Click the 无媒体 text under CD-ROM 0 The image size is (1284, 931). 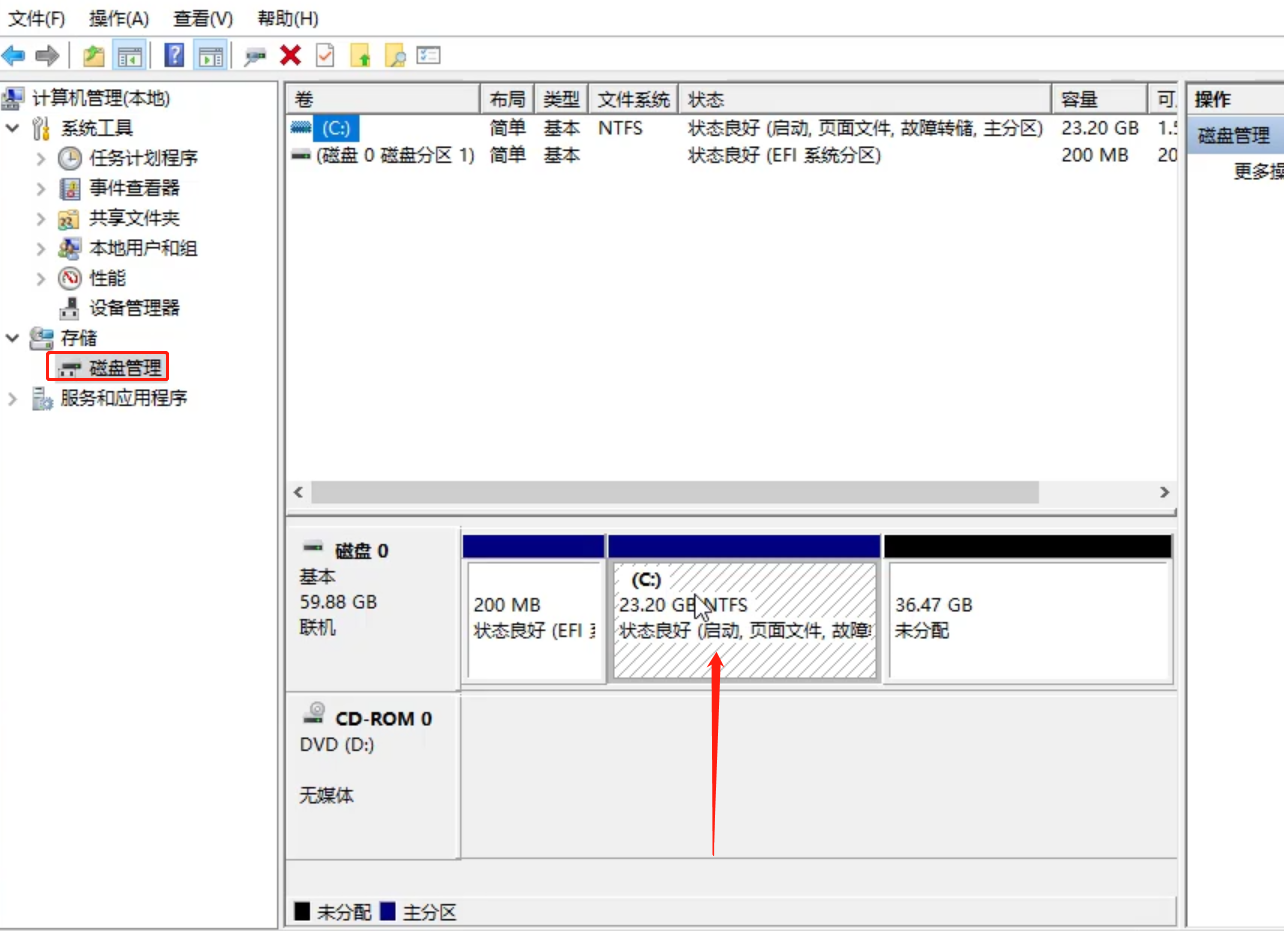click(326, 796)
